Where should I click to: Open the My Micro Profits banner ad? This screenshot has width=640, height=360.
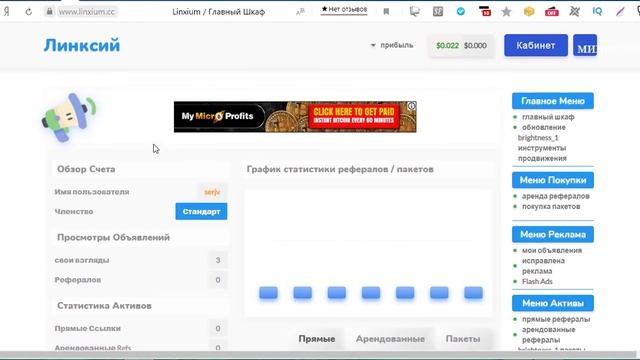[295, 117]
